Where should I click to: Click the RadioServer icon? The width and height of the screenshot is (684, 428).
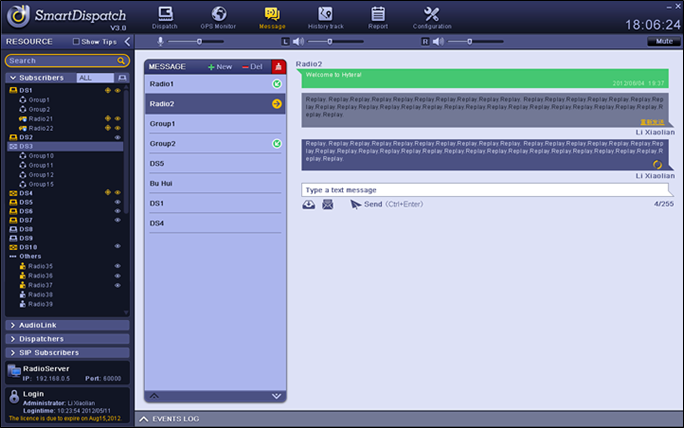[14, 372]
